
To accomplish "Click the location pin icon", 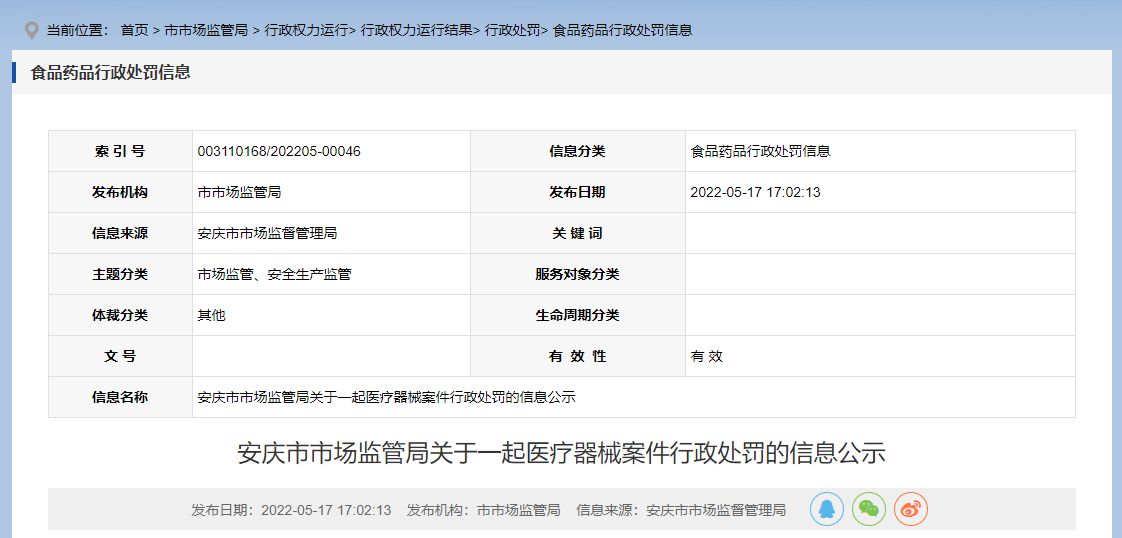I will click(31, 31).
